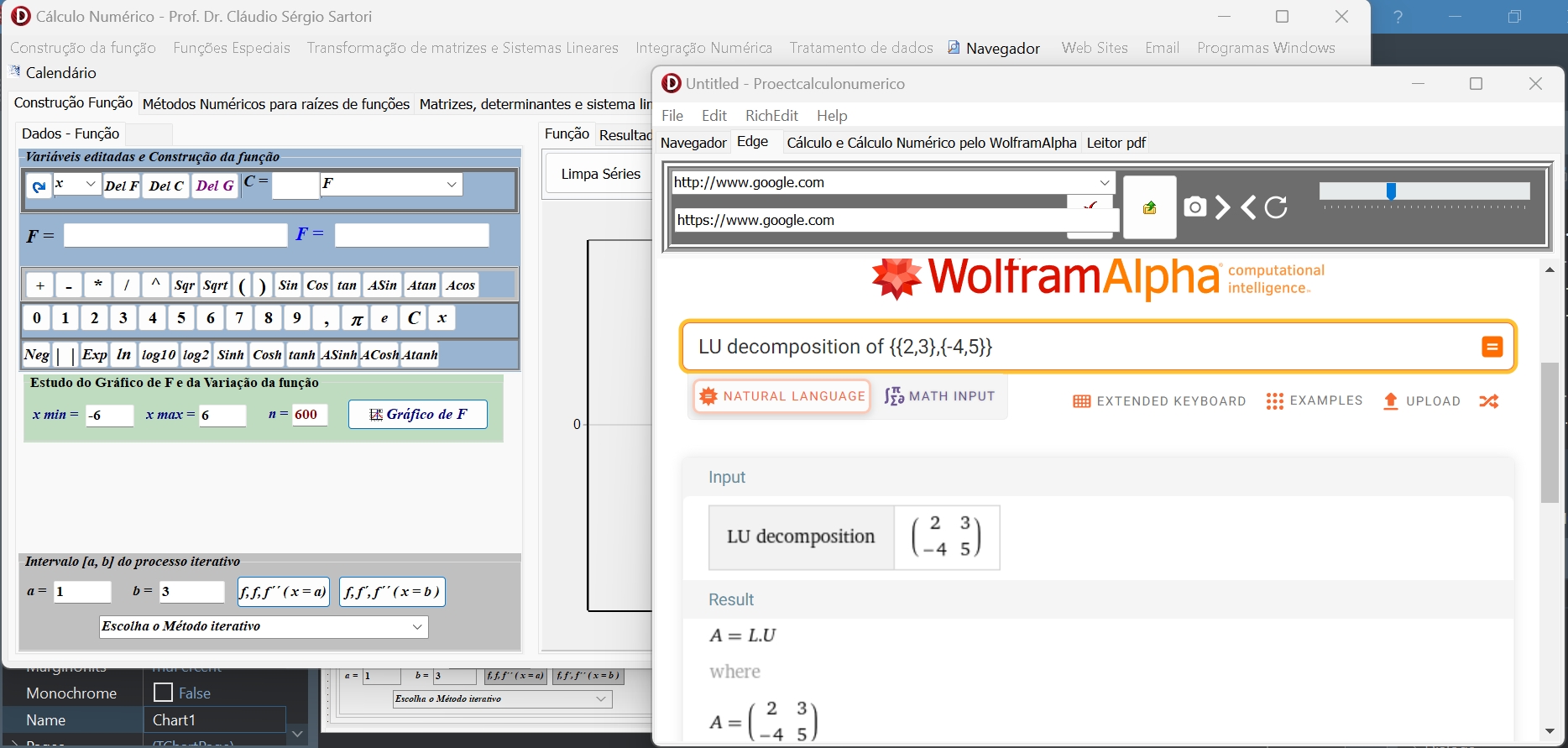This screenshot has height=748, width=1568.
Task: Click the blue zoom slider thumb
Action: [x=1391, y=192]
